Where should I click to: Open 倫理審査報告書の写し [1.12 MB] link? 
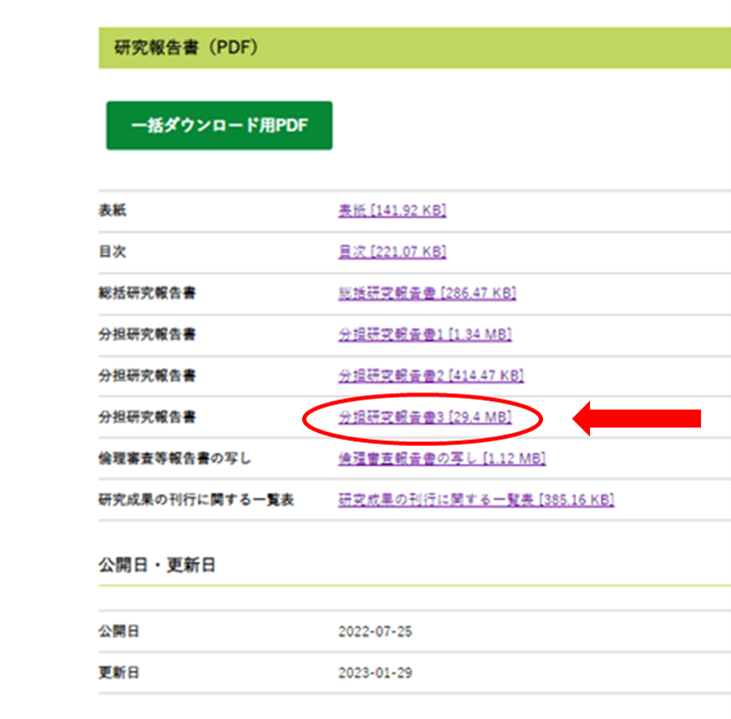click(x=441, y=458)
